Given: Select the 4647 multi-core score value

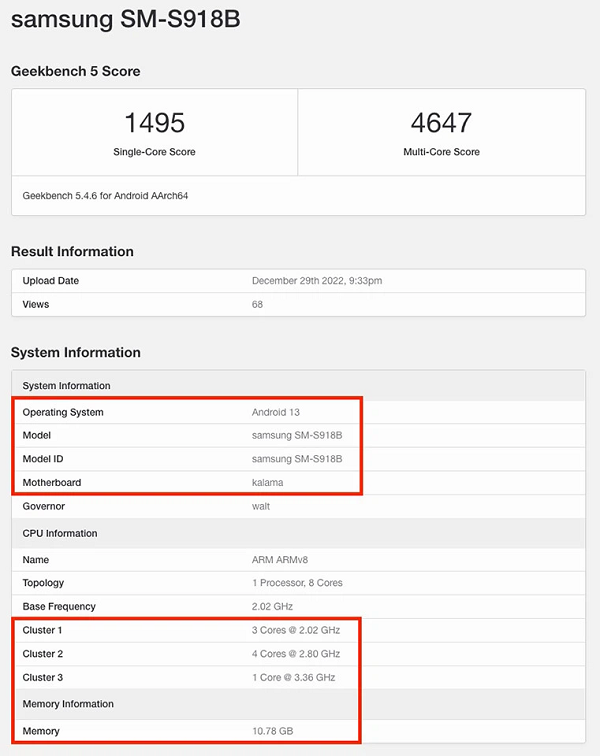Looking at the screenshot, I should [x=441, y=123].
